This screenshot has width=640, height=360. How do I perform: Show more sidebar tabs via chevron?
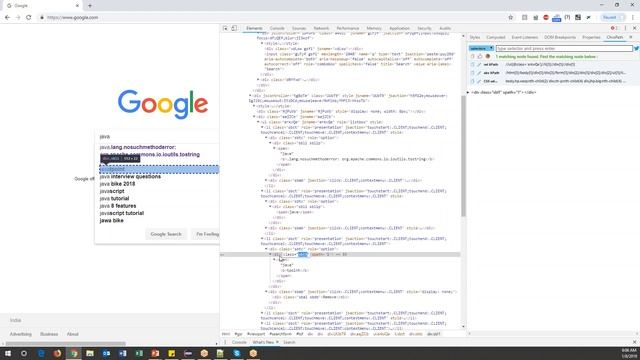[631, 37]
